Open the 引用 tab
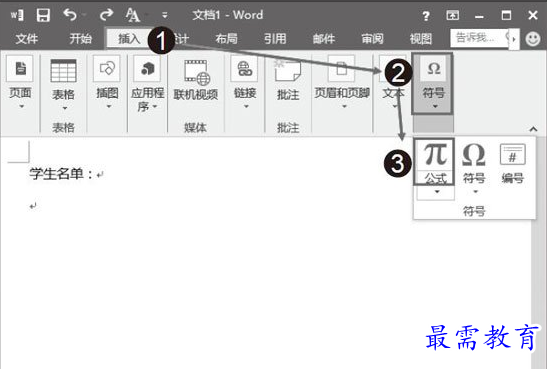Viewport: 547px width, 369px height. tap(275, 38)
